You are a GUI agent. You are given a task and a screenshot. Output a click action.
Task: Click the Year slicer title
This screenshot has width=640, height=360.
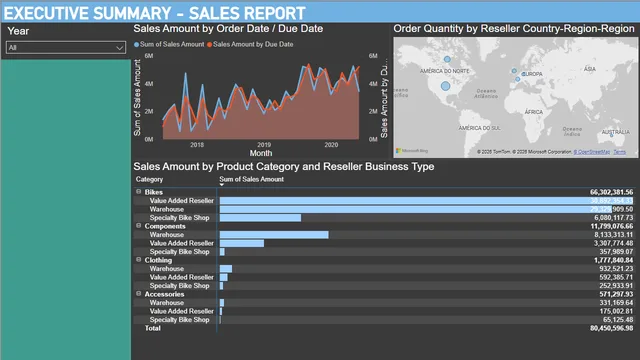[x=18, y=31]
